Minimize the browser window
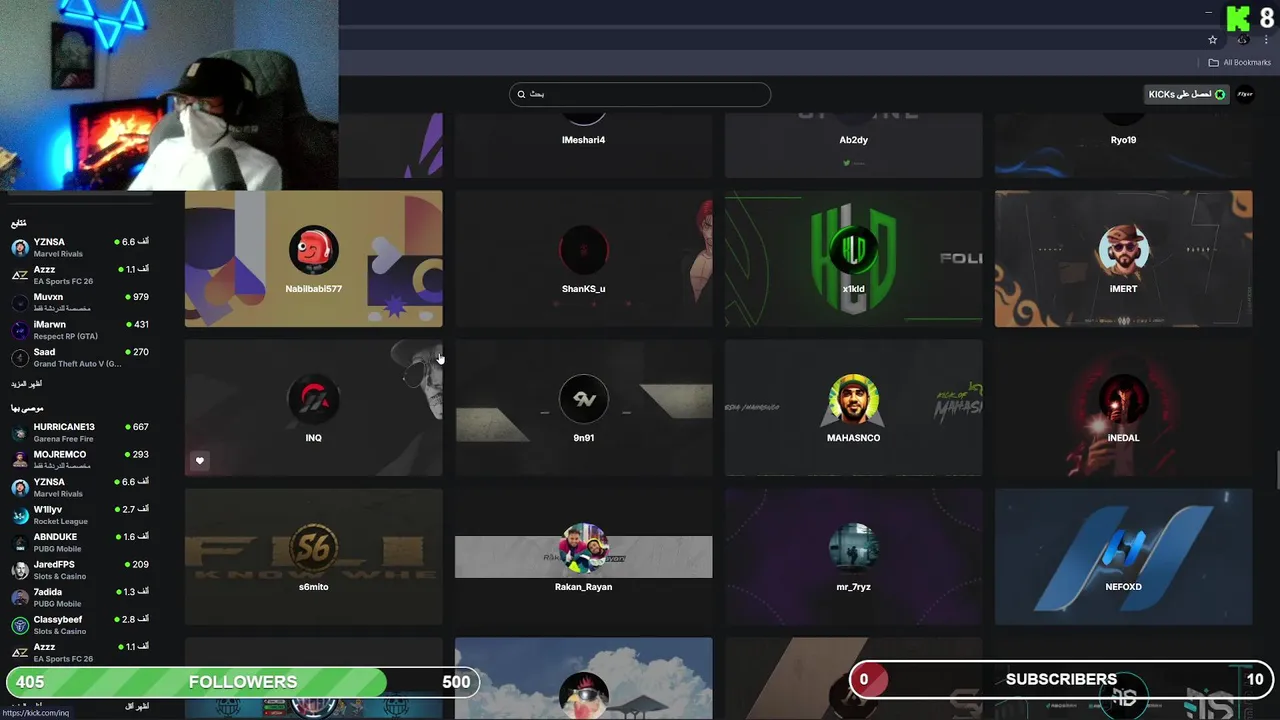The image size is (1280, 720). click(x=1208, y=12)
